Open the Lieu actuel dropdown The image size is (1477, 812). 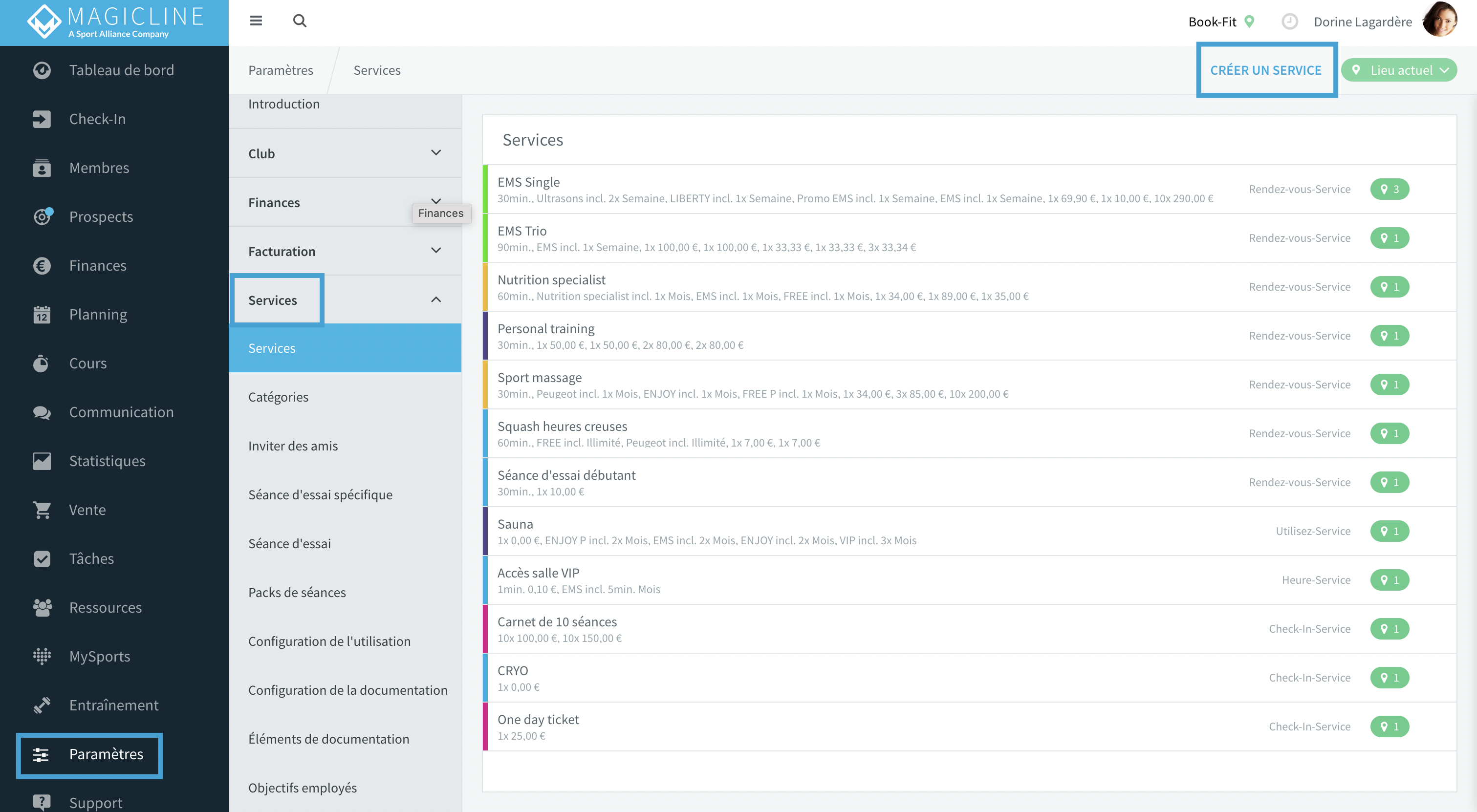click(1399, 70)
